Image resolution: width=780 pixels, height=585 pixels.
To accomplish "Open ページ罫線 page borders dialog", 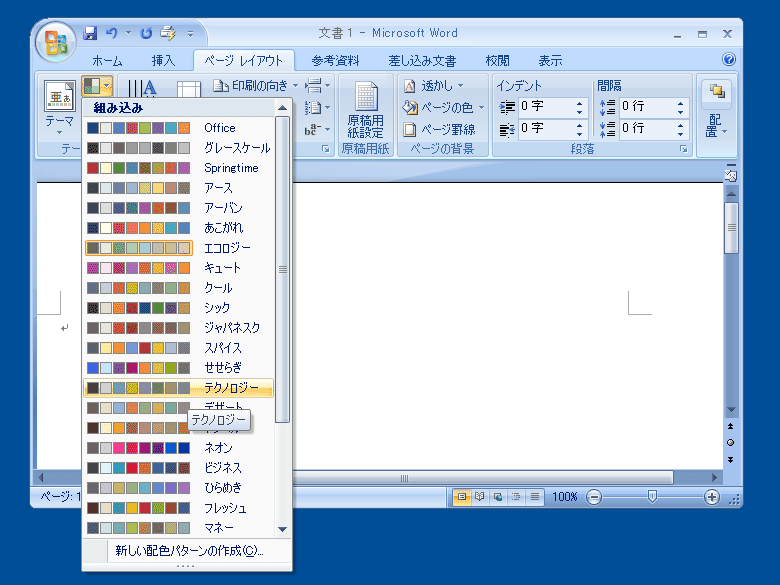I will pyautogui.click(x=439, y=130).
